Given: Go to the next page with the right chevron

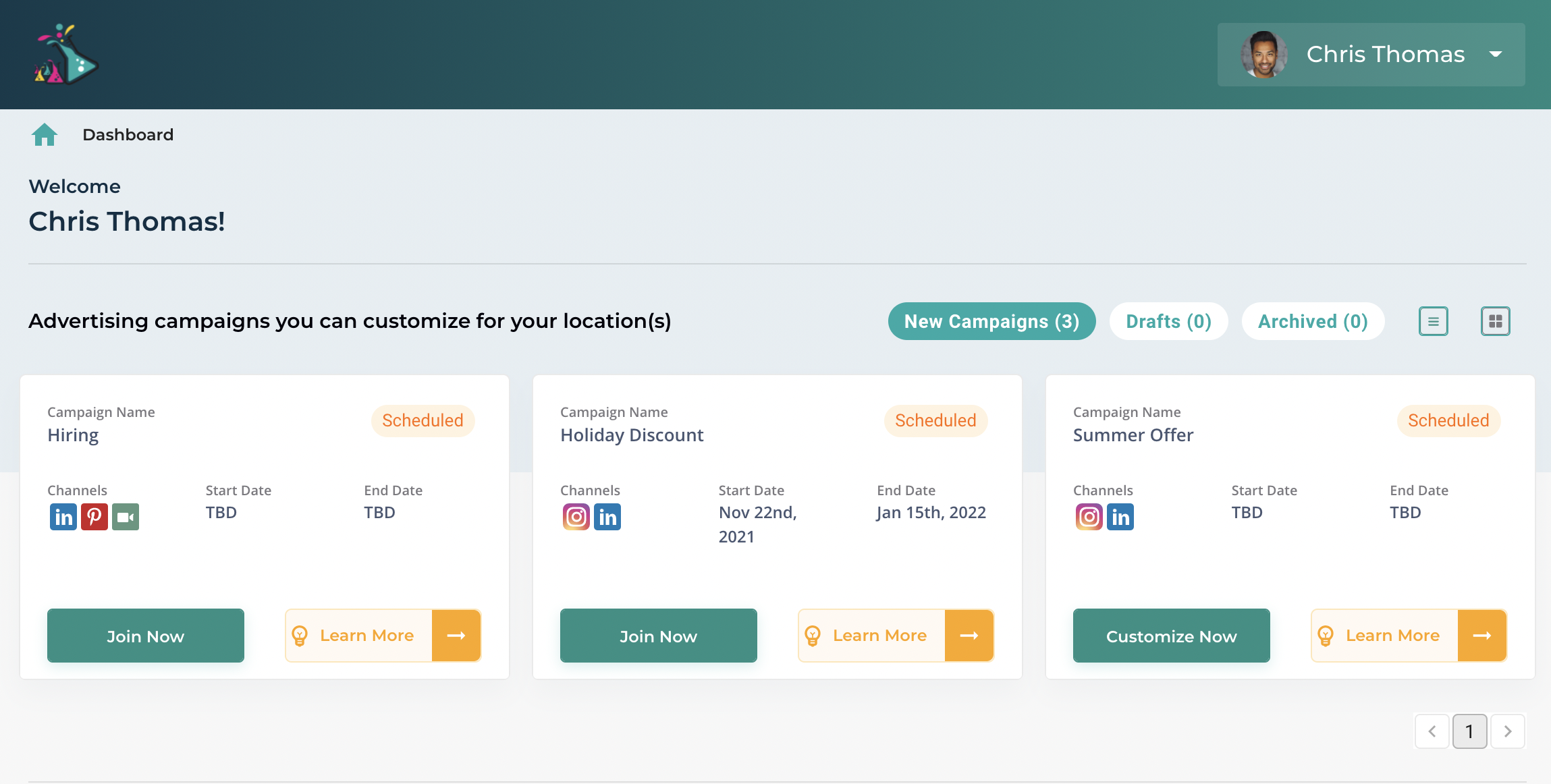Looking at the screenshot, I should 1507,731.
